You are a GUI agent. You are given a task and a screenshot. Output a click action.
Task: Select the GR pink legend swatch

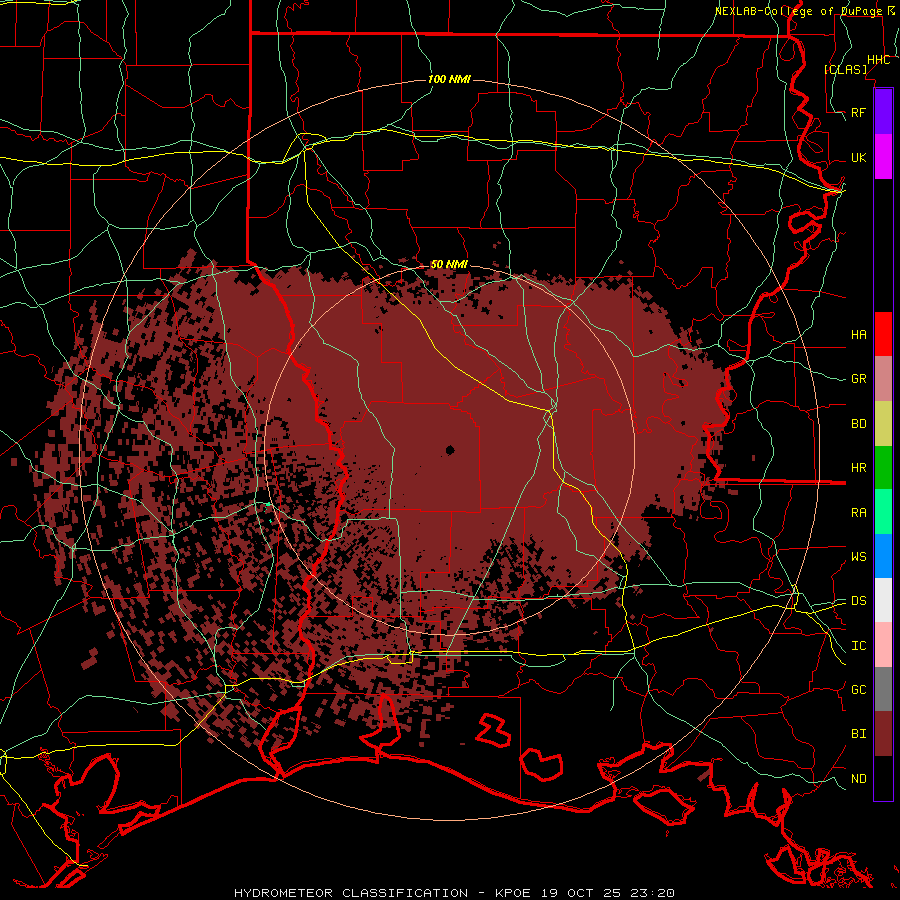883,379
